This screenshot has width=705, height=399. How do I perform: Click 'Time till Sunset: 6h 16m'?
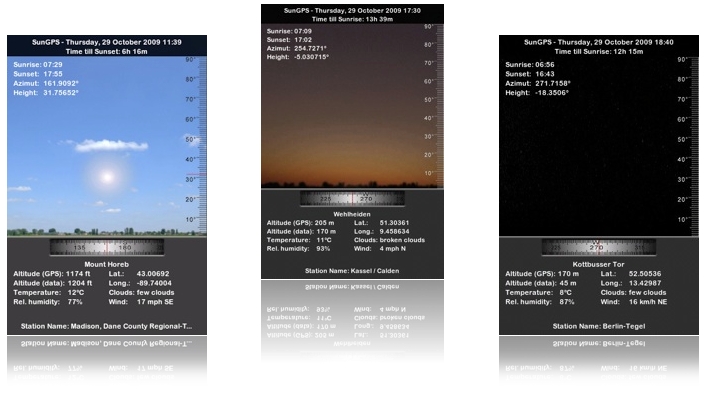coord(107,52)
